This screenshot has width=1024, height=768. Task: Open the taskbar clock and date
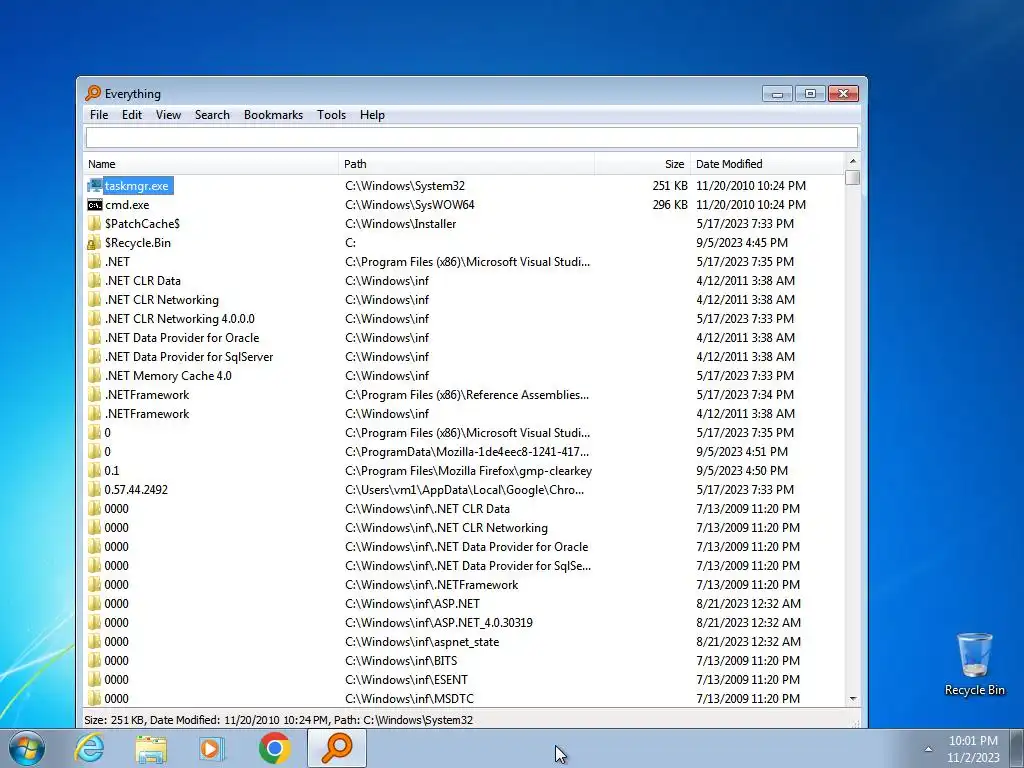coord(973,749)
